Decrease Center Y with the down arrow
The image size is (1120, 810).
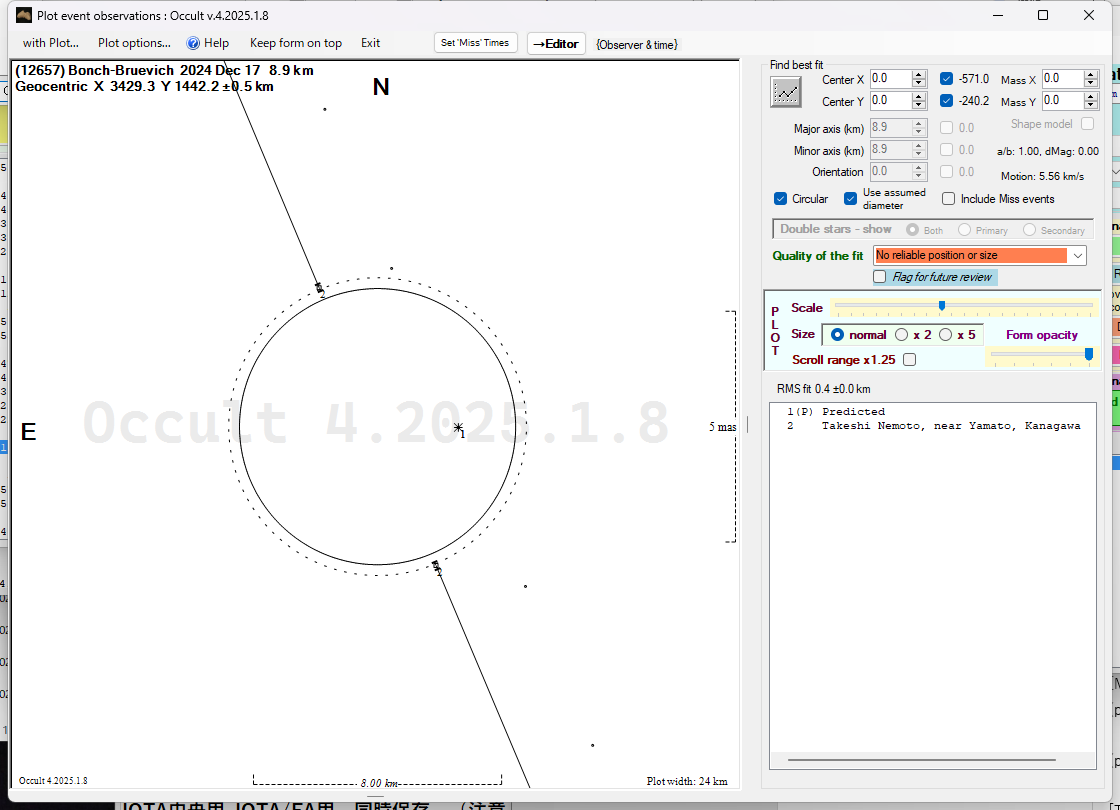(x=919, y=106)
